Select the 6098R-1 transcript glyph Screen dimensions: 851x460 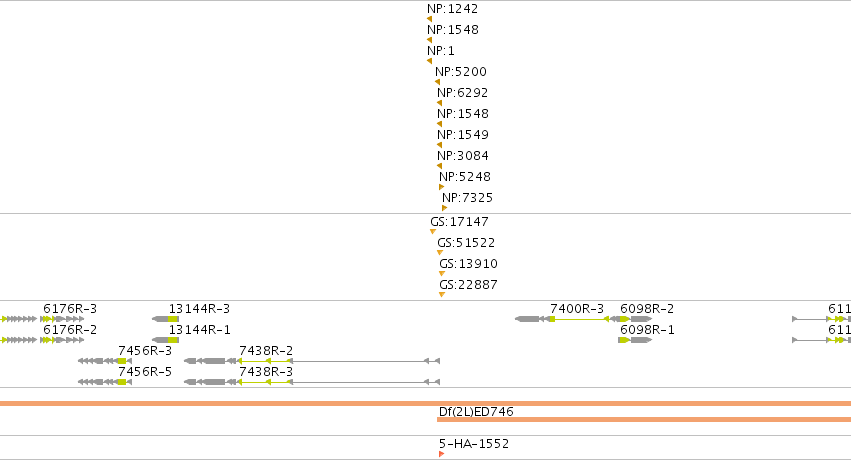tap(635, 340)
